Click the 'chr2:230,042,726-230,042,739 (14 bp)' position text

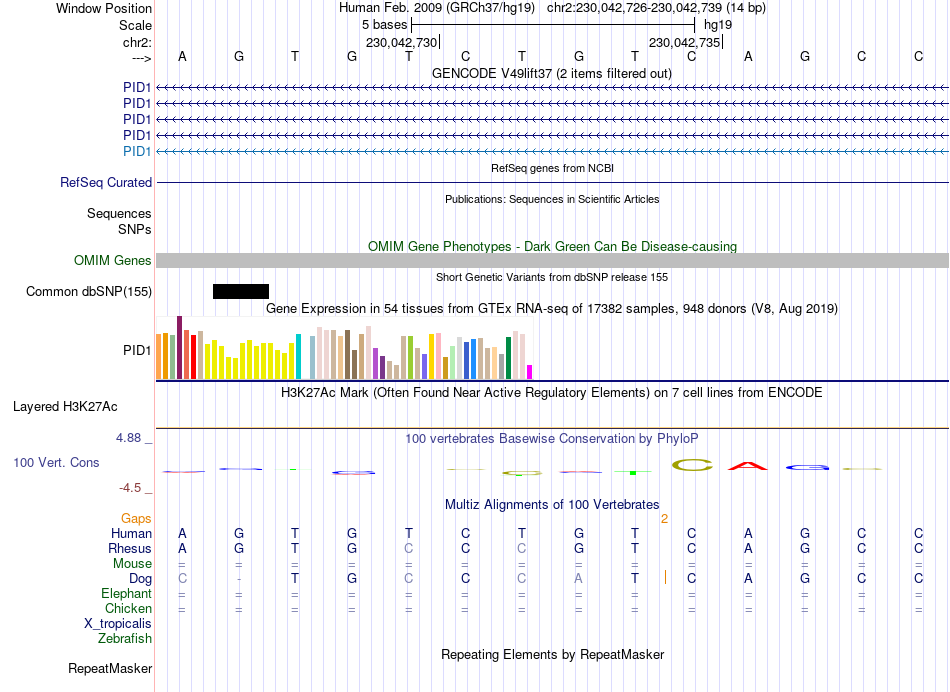[656, 8]
